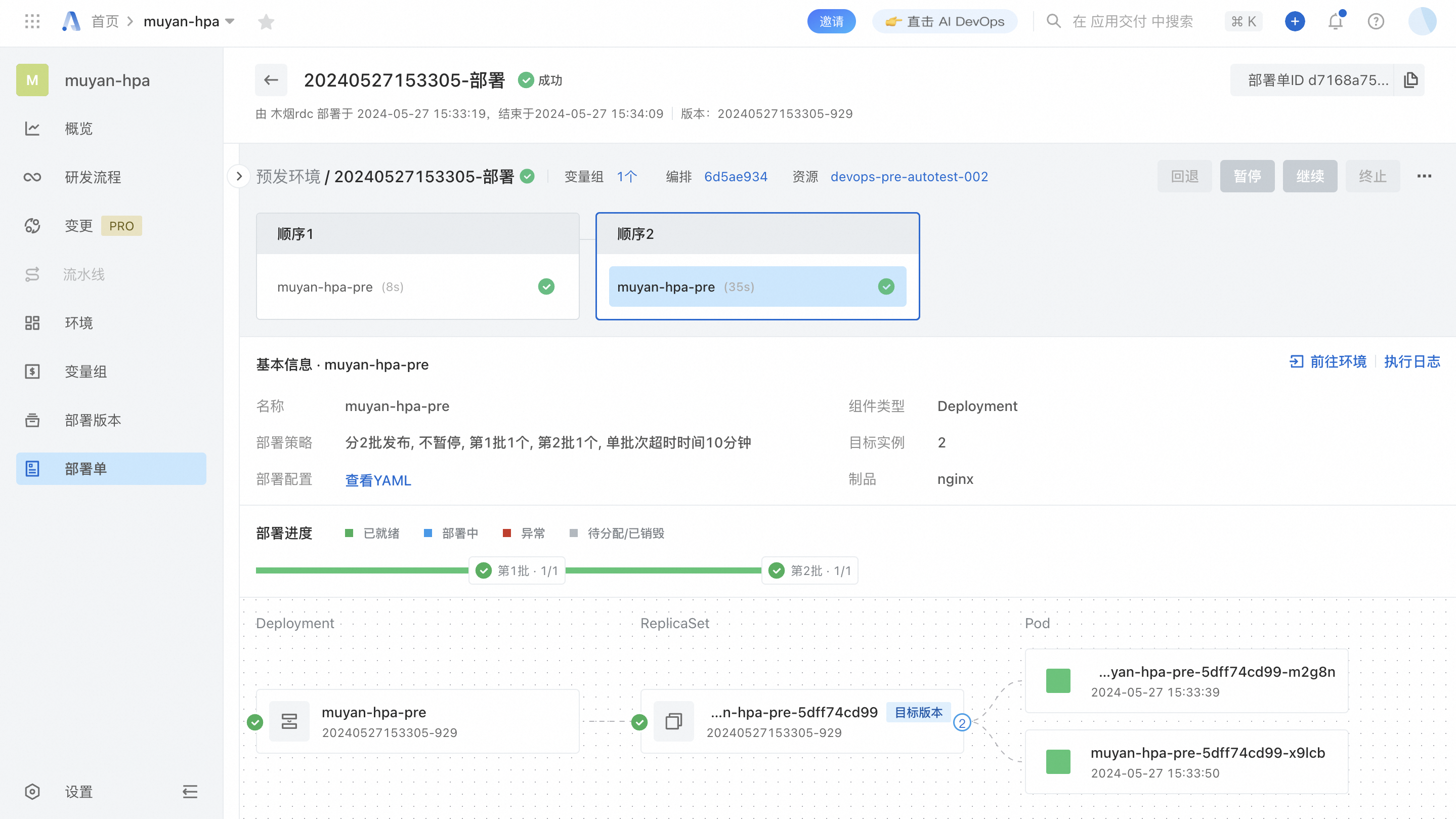Screen dimensions: 1456x819
Task: Click the 回退 rollback button
Action: pos(1184,177)
